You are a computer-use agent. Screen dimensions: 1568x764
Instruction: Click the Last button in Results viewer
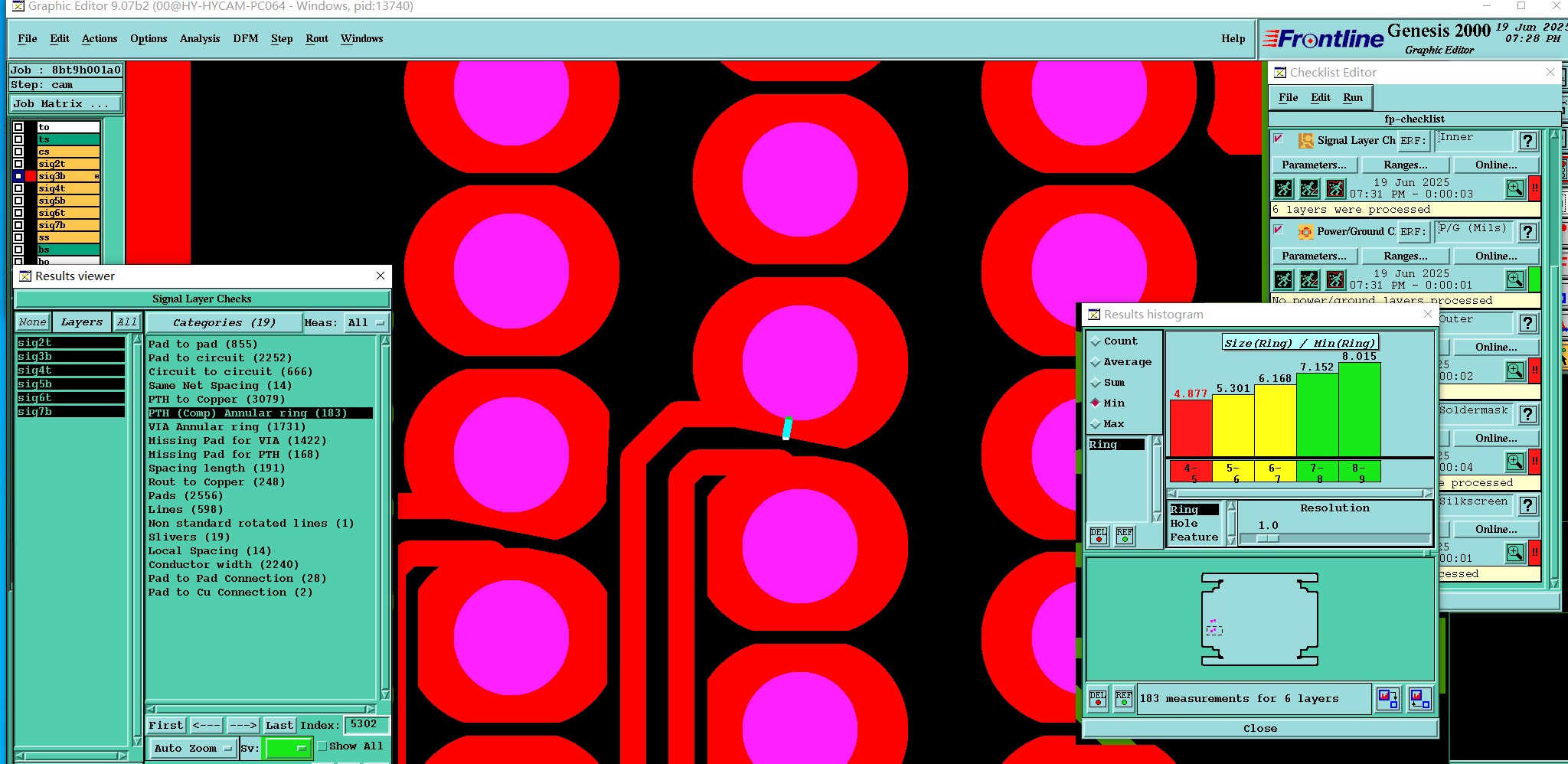(x=279, y=726)
